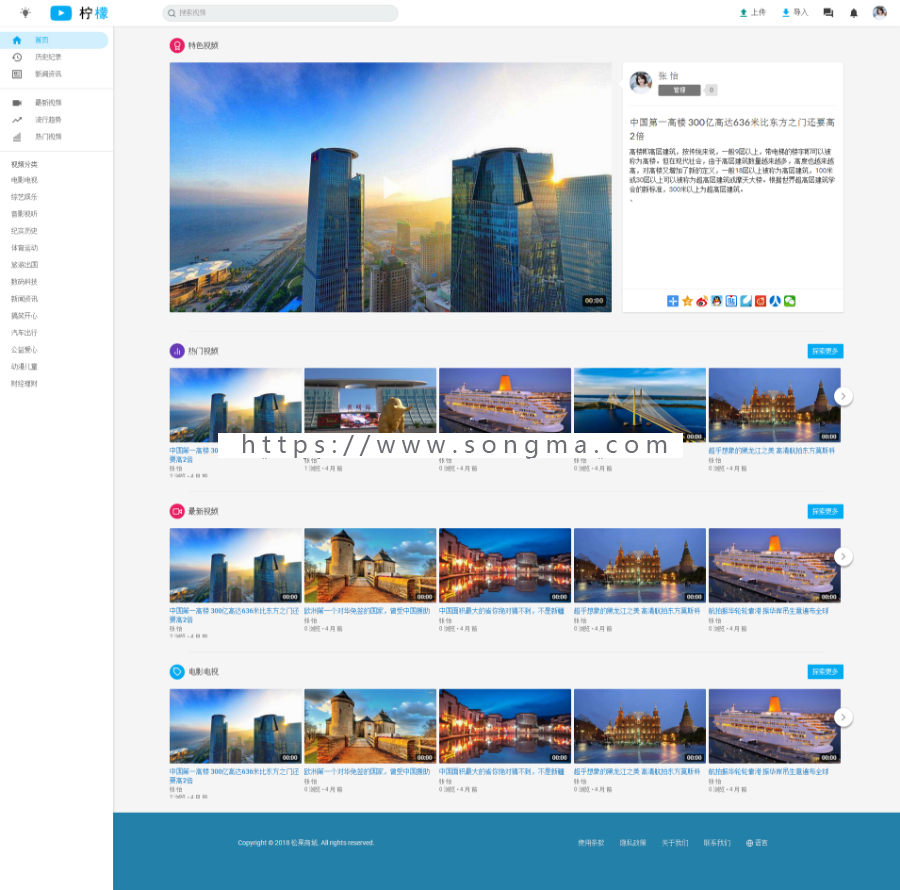Select 搞笑开心 category in sidebar
The height and width of the screenshot is (890, 900).
24,316
